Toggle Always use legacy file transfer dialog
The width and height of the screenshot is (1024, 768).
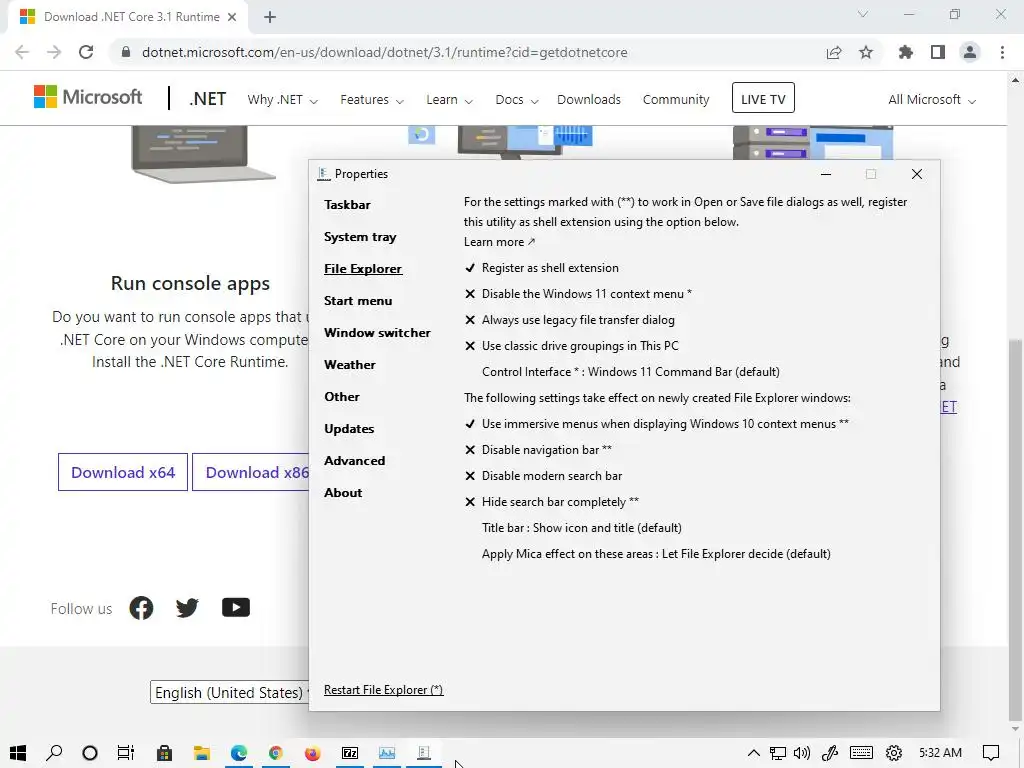[569, 320]
